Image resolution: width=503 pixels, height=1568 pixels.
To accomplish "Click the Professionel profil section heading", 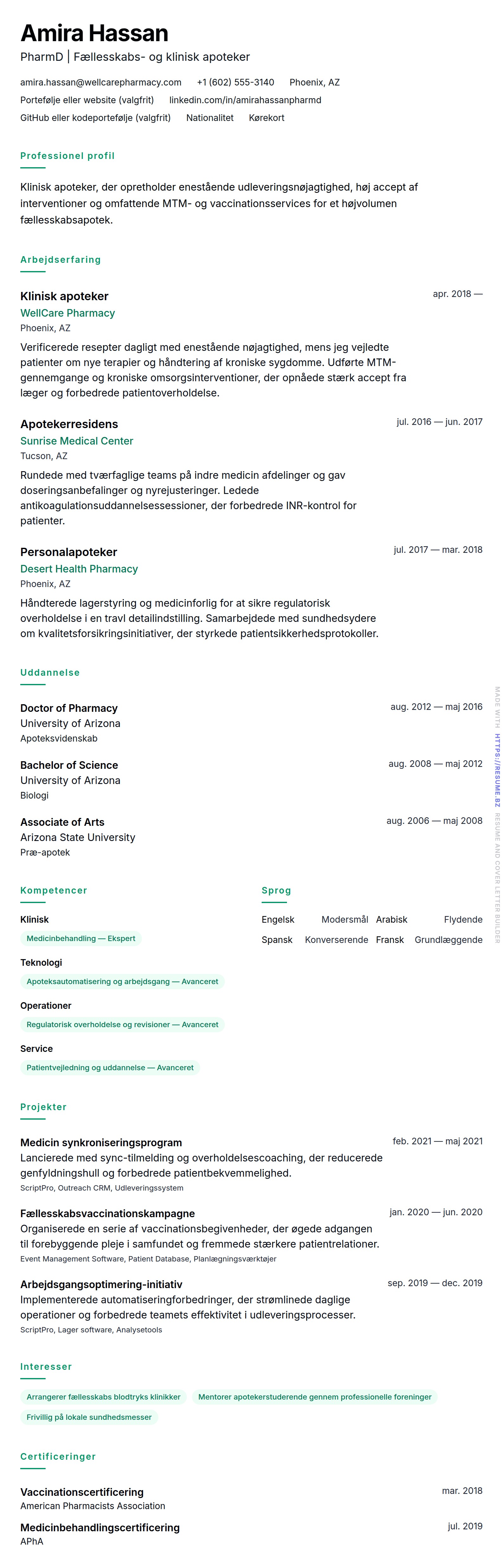I will coord(67,156).
